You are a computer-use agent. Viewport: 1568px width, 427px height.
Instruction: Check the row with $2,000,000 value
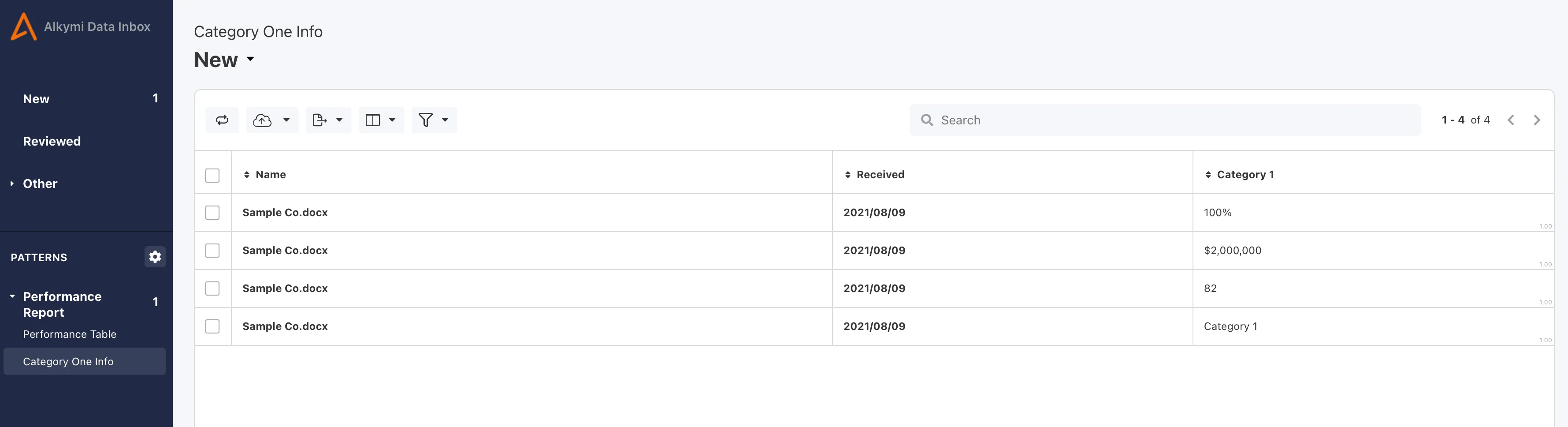(212, 251)
